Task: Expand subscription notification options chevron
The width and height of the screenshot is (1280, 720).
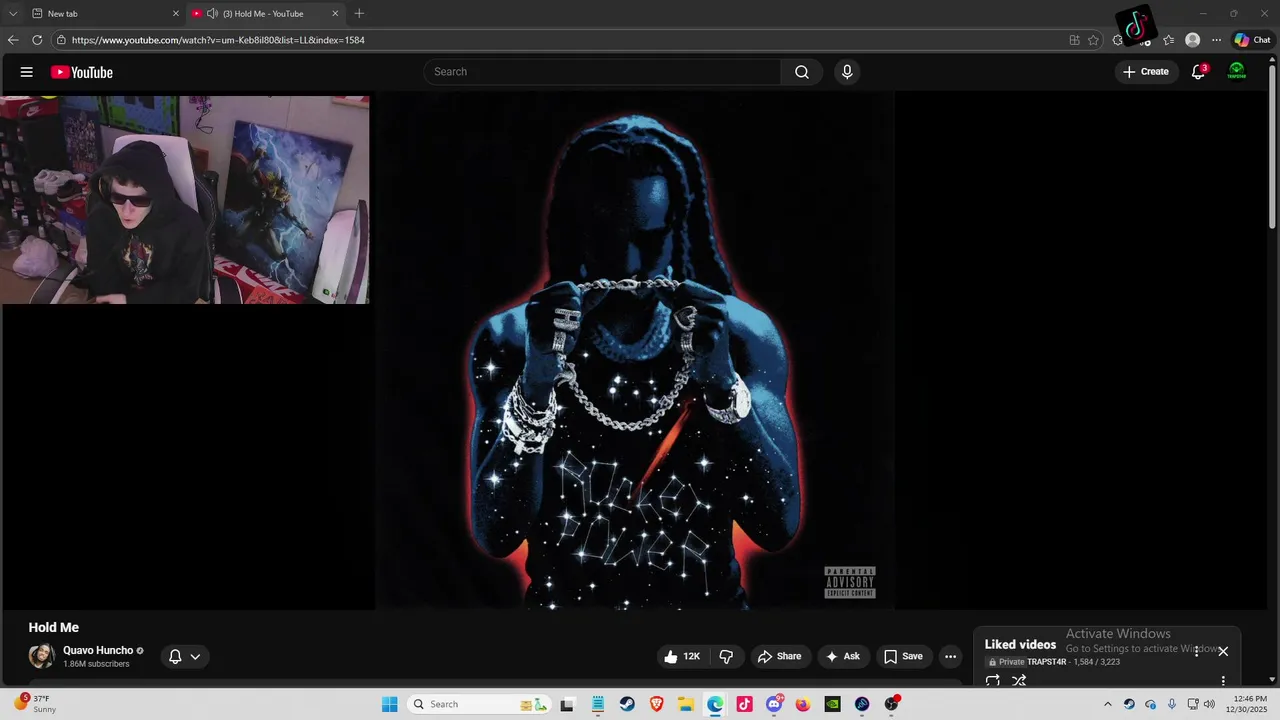Action: click(x=195, y=657)
